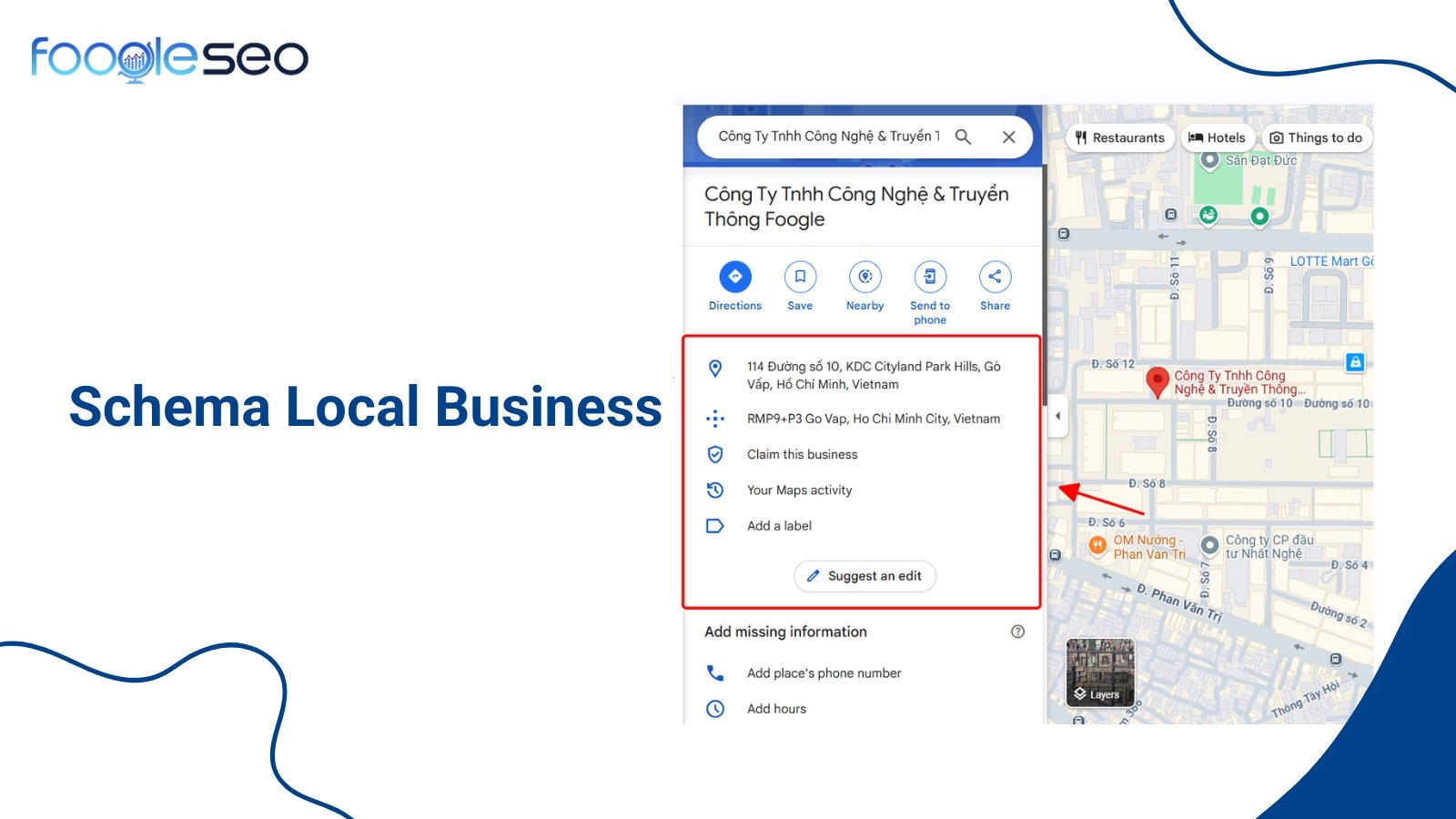Select Add a label
This screenshot has width=1456, height=819.
tap(780, 526)
